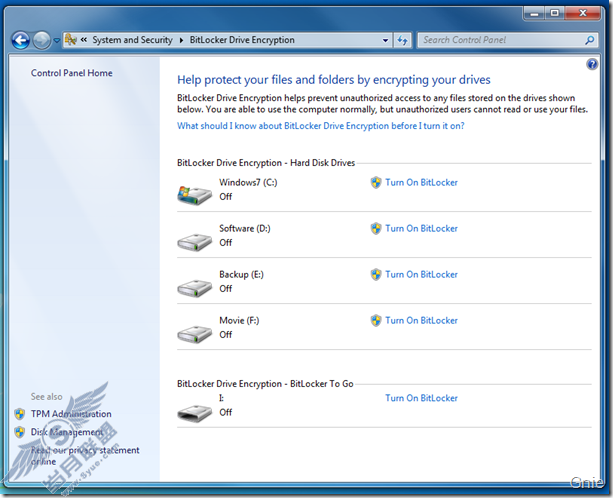Click the Off status under Windows7 (C:)
Viewport: 613px width, 498px height.
point(226,197)
